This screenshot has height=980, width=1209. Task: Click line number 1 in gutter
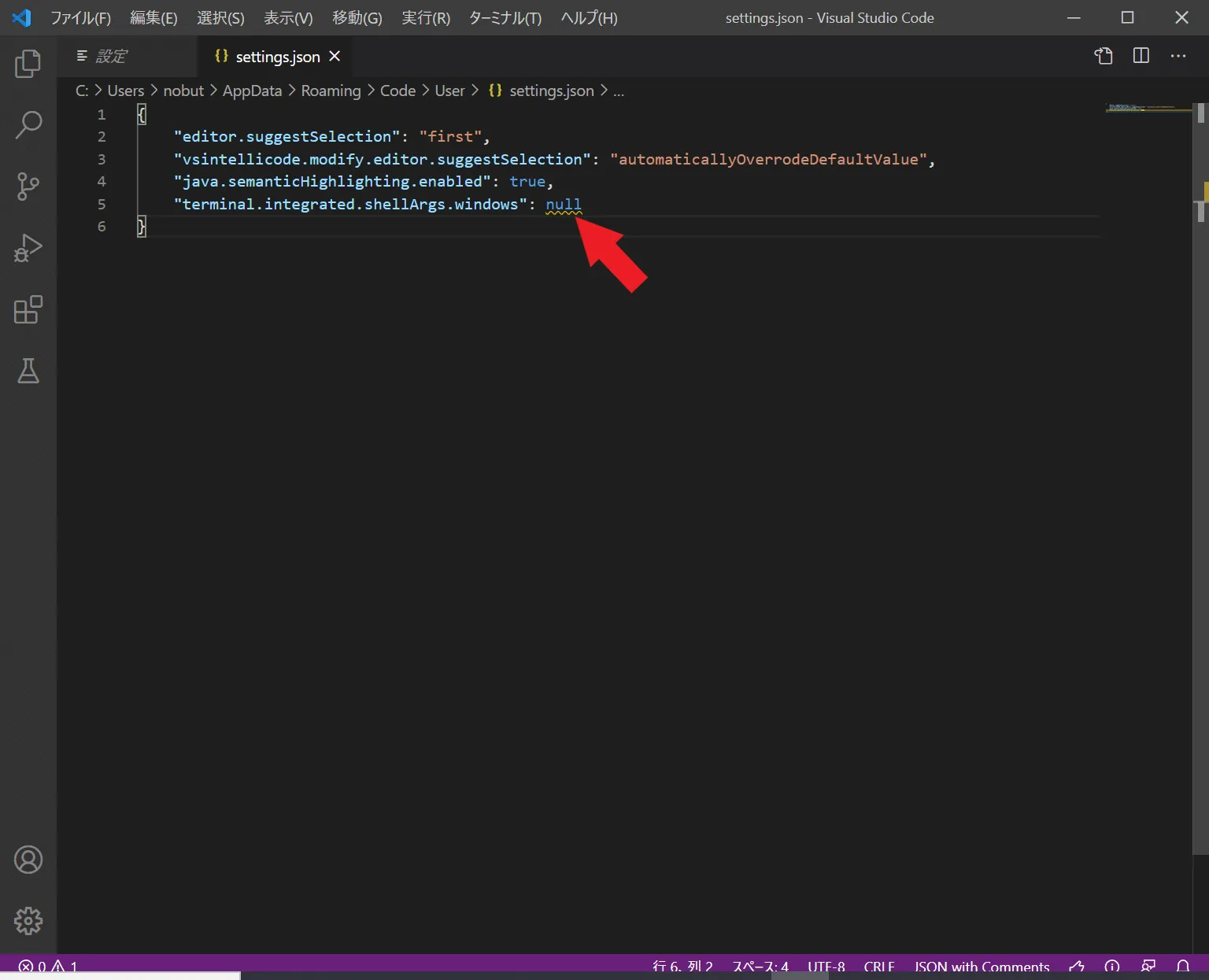(102, 114)
